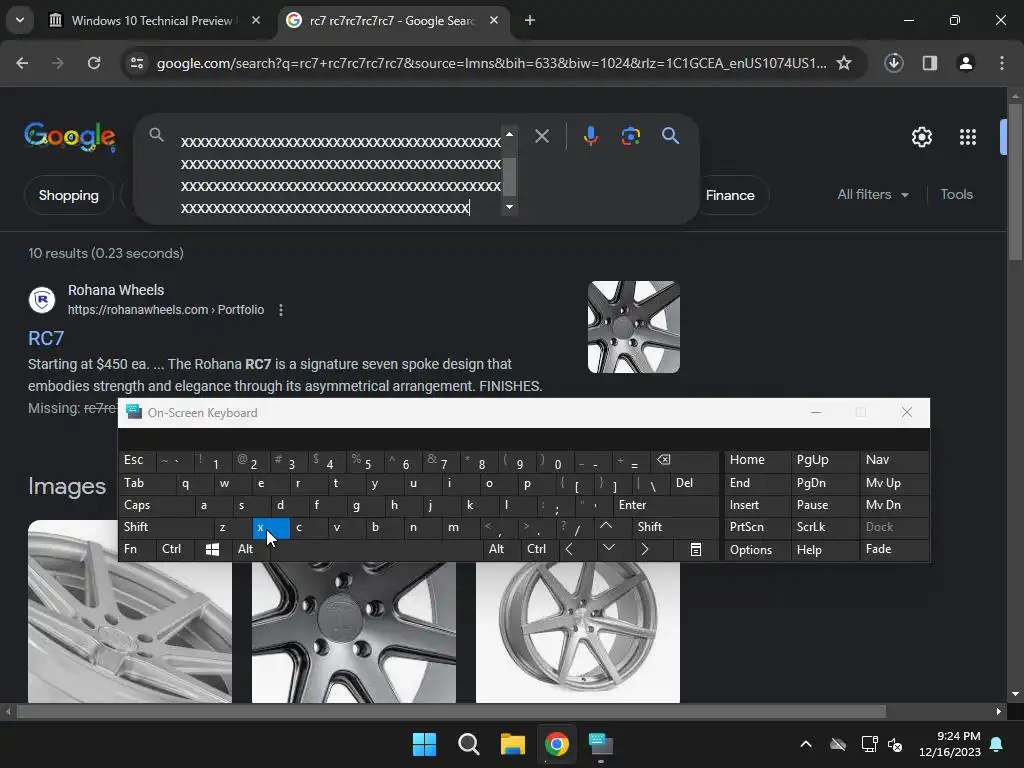Click the Windows key on On-Screen Keyboard
The height and width of the screenshot is (768, 1024).
point(212,550)
